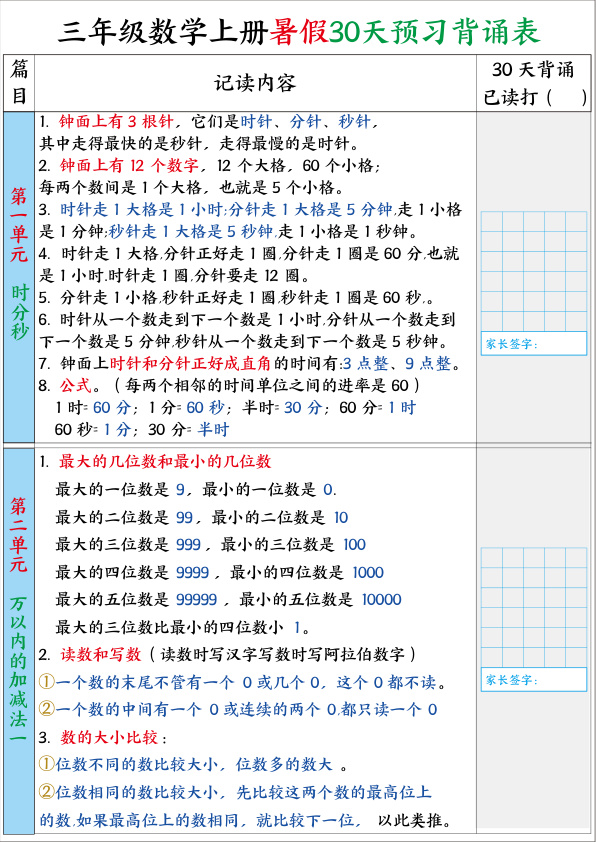Click the 30天背诵已读打 header cell
The image size is (596, 842).
tap(534, 83)
